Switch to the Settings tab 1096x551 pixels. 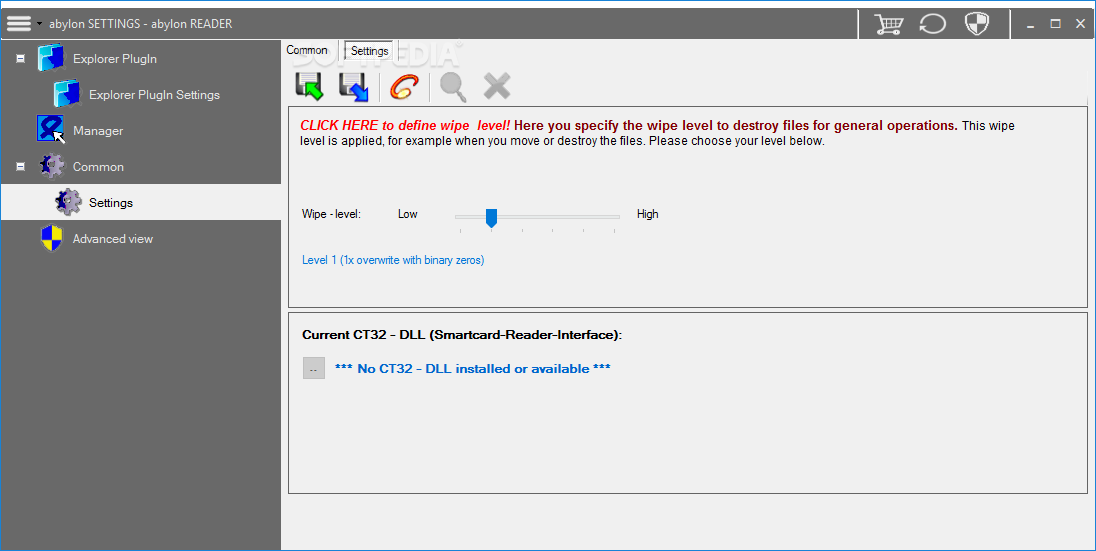pyautogui.click(x=369, y=50)
